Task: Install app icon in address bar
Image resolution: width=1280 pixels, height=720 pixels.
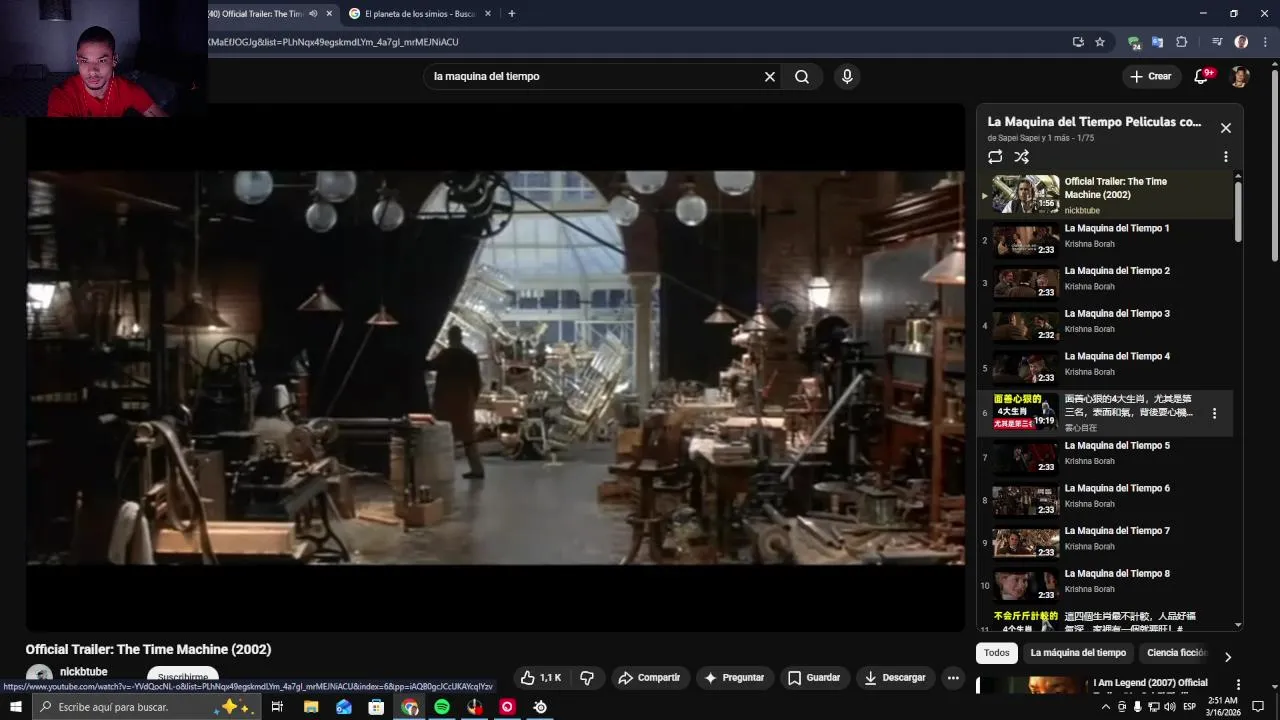Action: coord(1078,42)
